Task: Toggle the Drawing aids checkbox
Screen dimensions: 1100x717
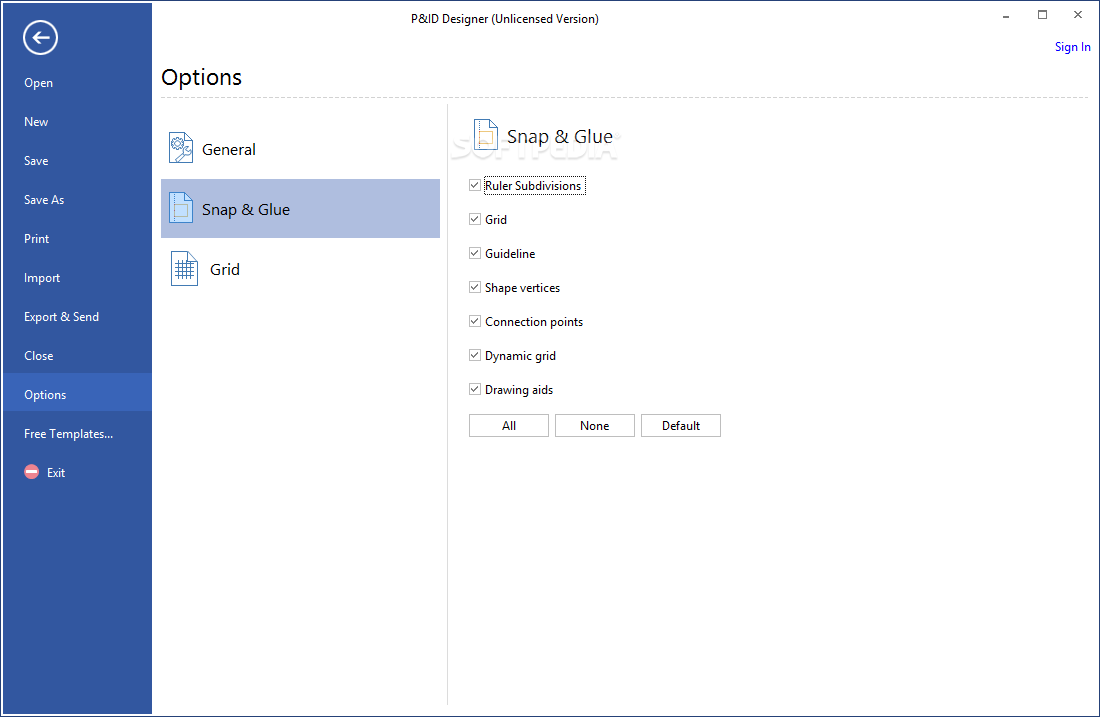Action: (475, 389)
